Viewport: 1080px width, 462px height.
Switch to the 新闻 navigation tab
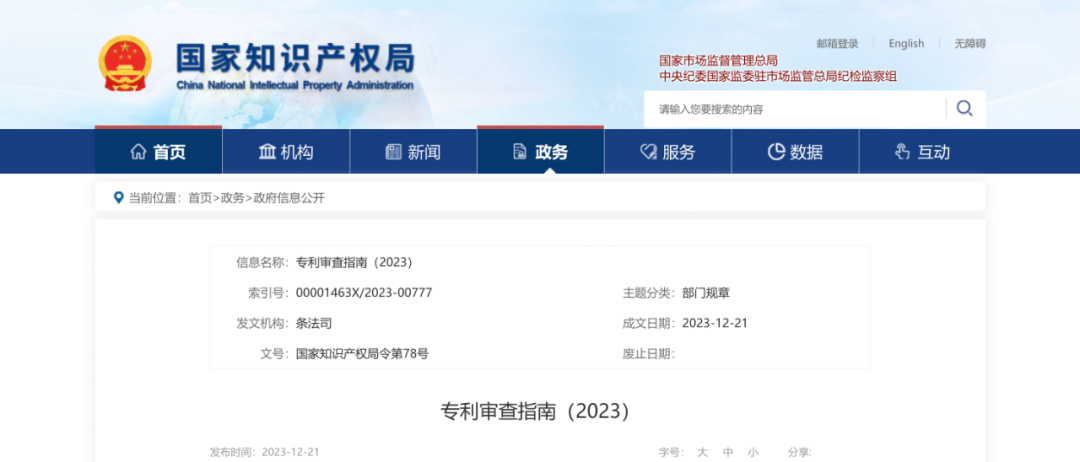(413, 152)
